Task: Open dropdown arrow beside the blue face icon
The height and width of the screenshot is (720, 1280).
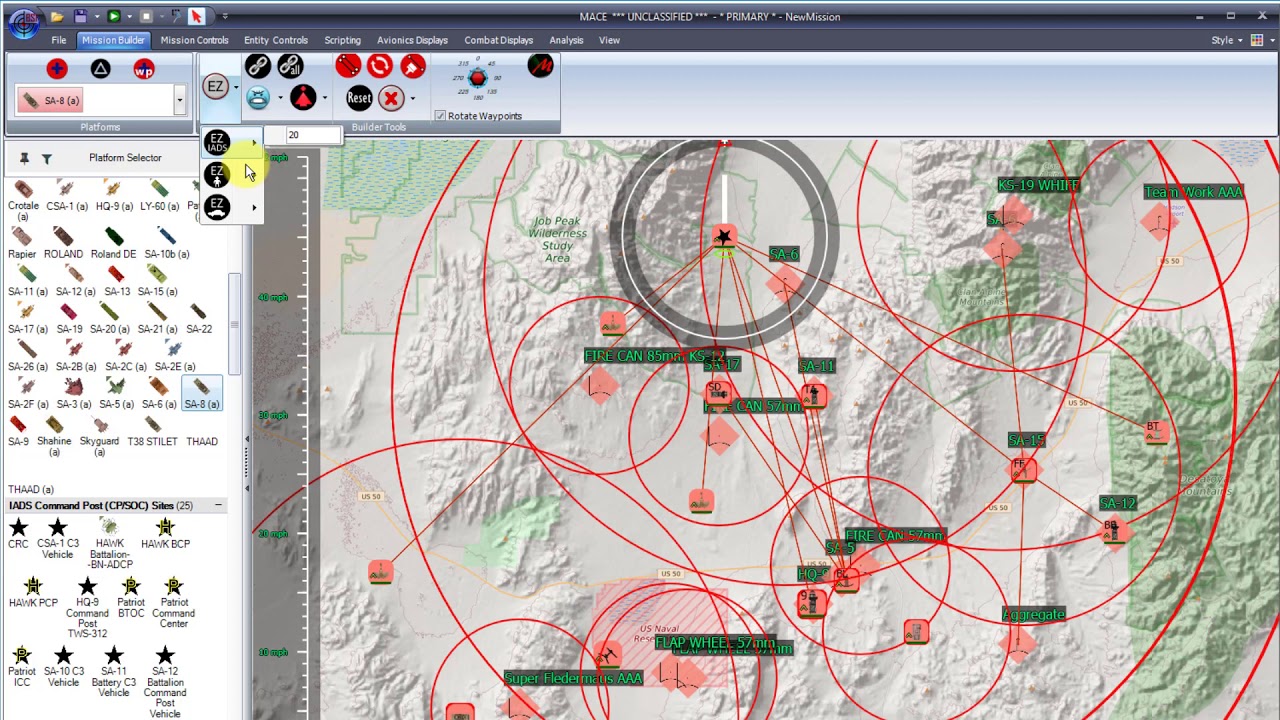Action: [x=280, y=99]
